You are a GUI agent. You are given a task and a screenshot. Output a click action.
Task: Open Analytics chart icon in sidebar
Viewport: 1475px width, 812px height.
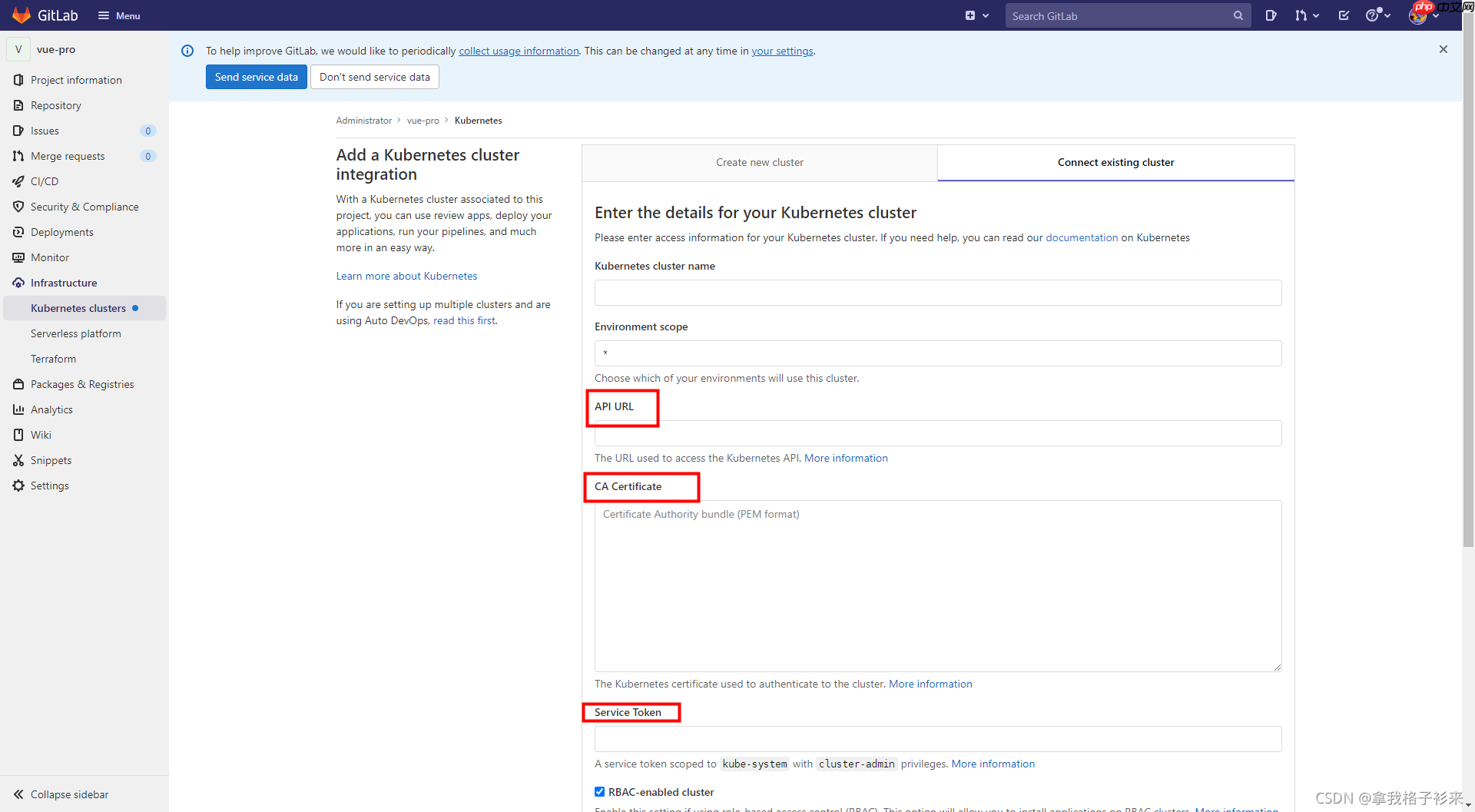[x=18, y=409]
